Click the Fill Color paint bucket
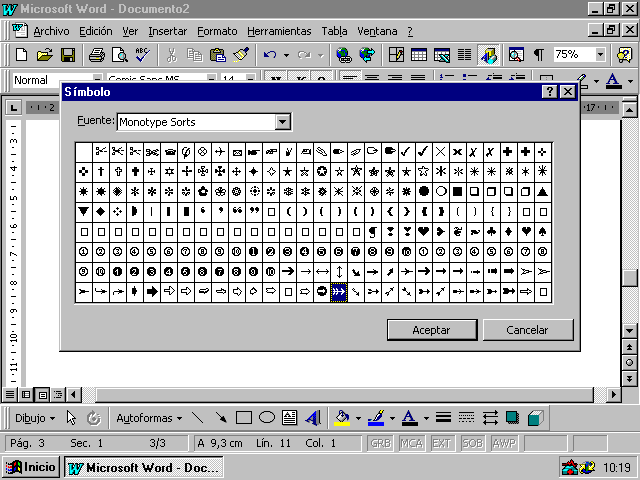Screen dimensions: 640x480 [342, 418]
